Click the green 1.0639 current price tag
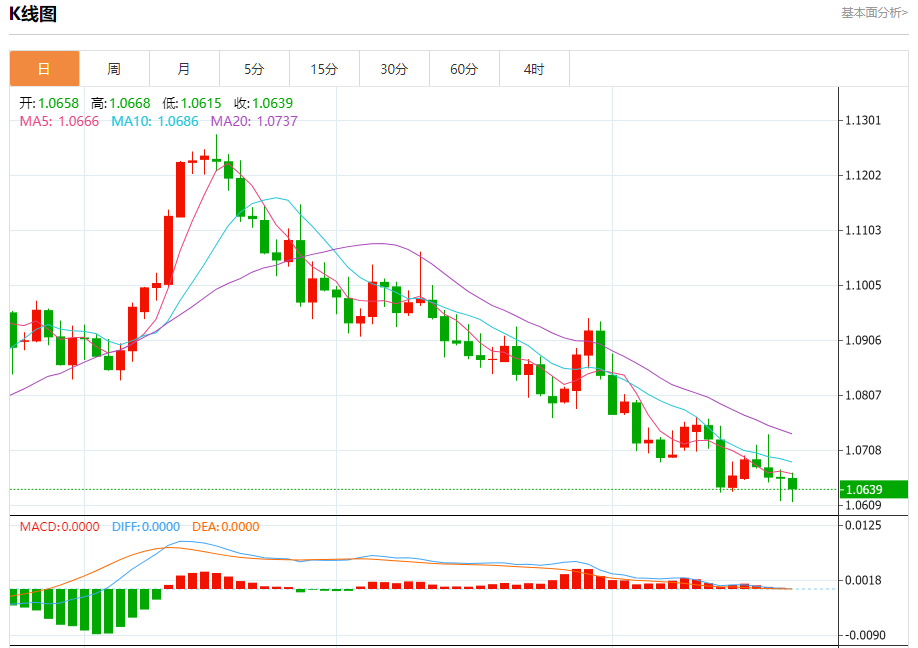 coord(874,489)
